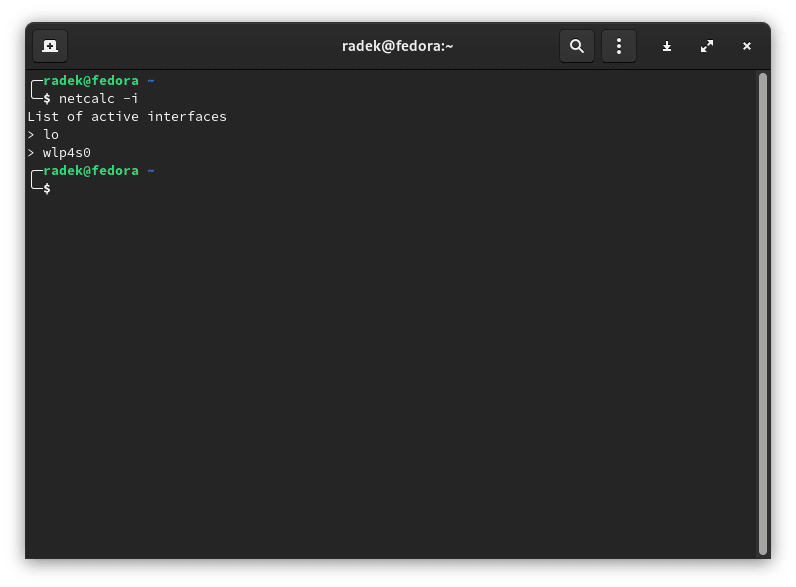796x587 pixels.
Task: Close the terminal window
Action: 747,46
